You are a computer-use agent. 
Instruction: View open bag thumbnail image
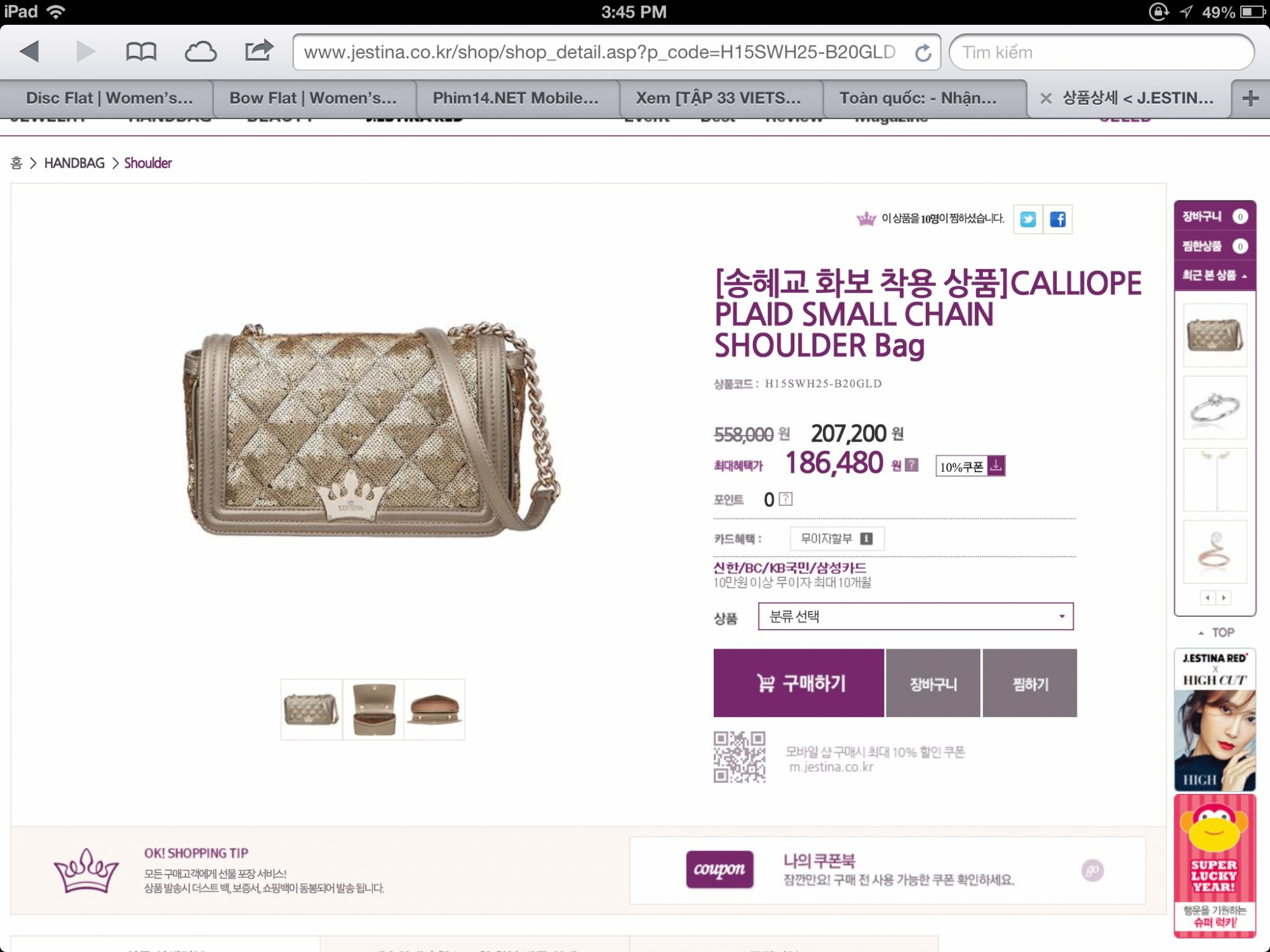(373, 709)
